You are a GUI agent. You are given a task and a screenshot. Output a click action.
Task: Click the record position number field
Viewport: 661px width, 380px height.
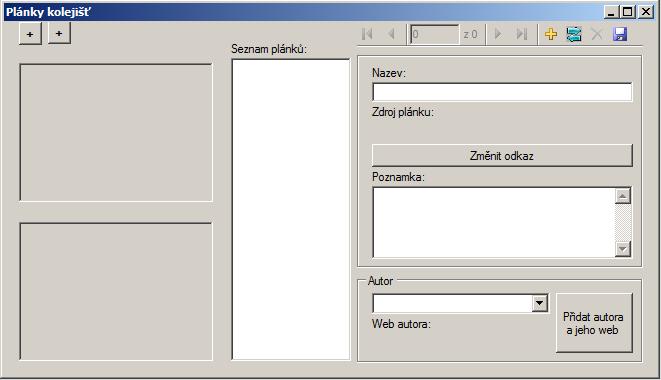pos(434,34)
